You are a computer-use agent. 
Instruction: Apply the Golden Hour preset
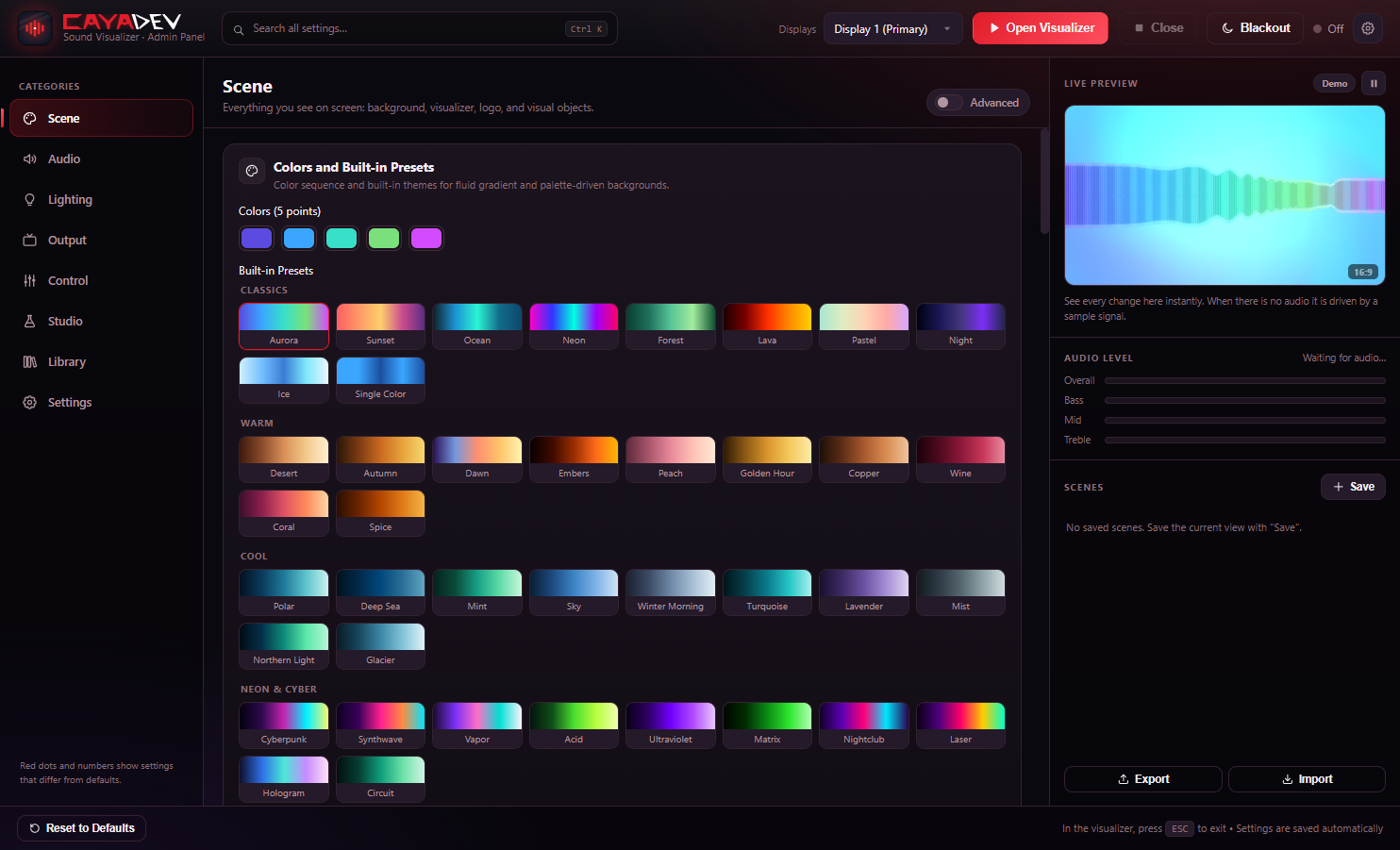point(767,459)
